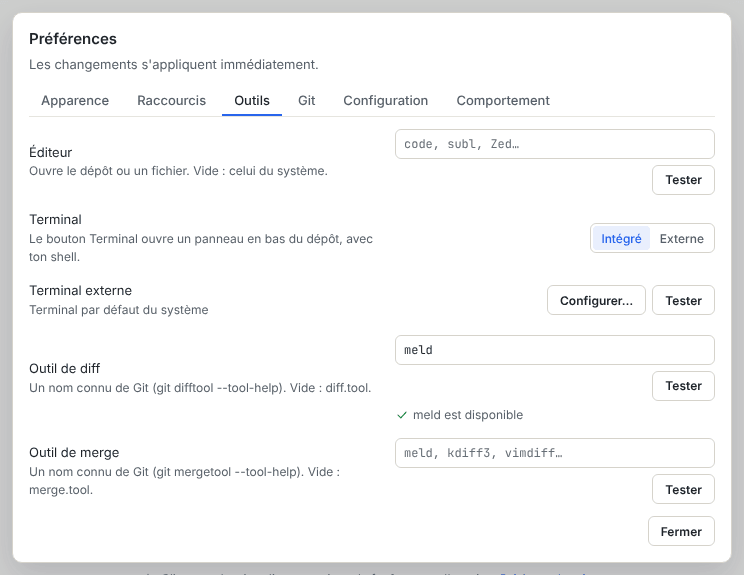This screenshot has height=575, width=744.
Task: Focus the Éditeur command input field
Action: point(555,144)
